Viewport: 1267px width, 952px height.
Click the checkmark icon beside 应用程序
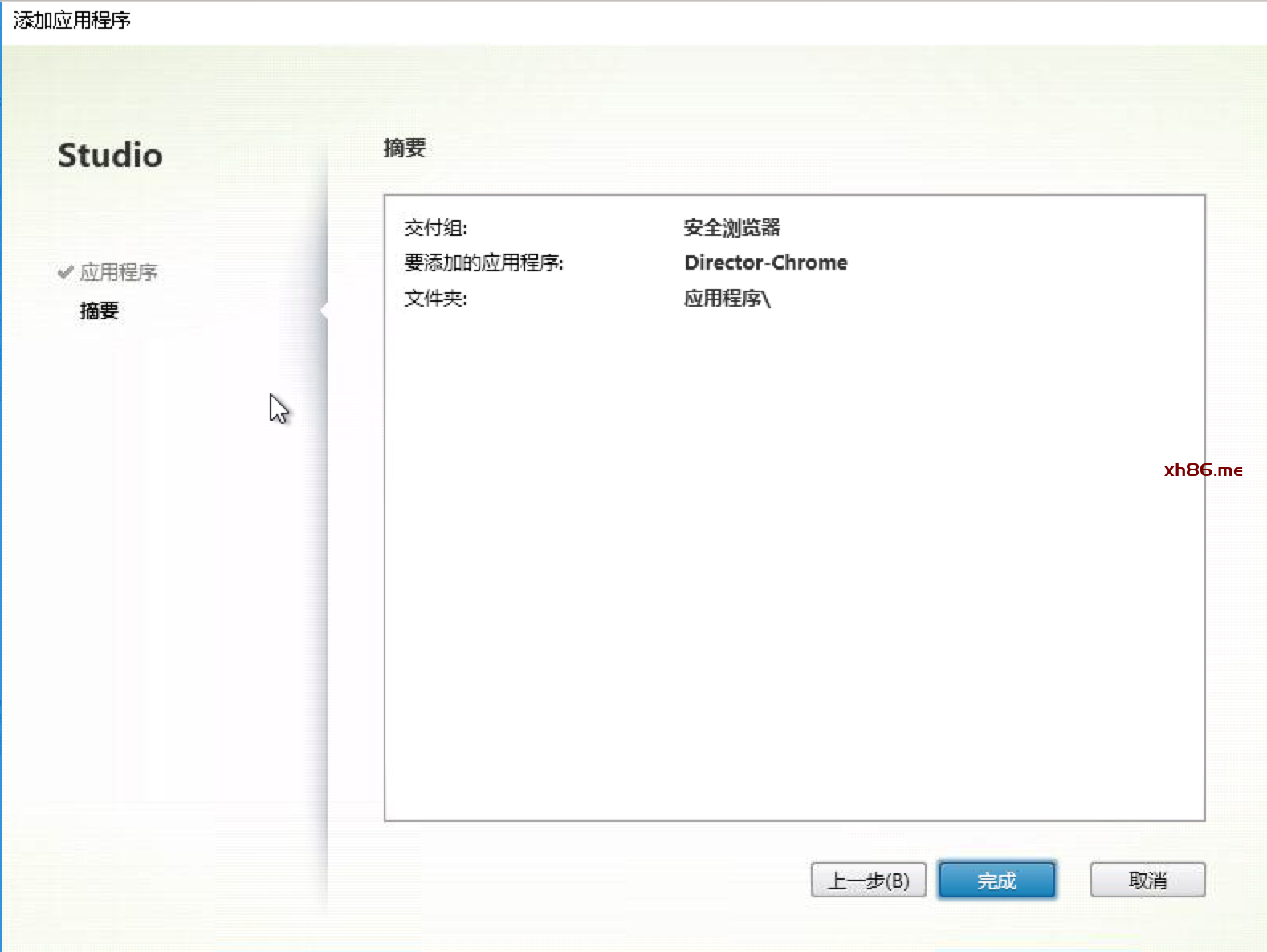pyautogui.click(x=66, y=272)
